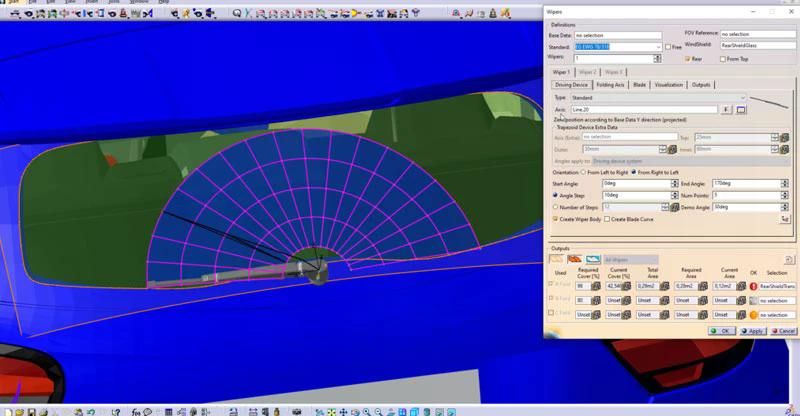The image size is (800, 416).
Task: Click the refresh icon at Outputs top right
Action: pos(789,259)
